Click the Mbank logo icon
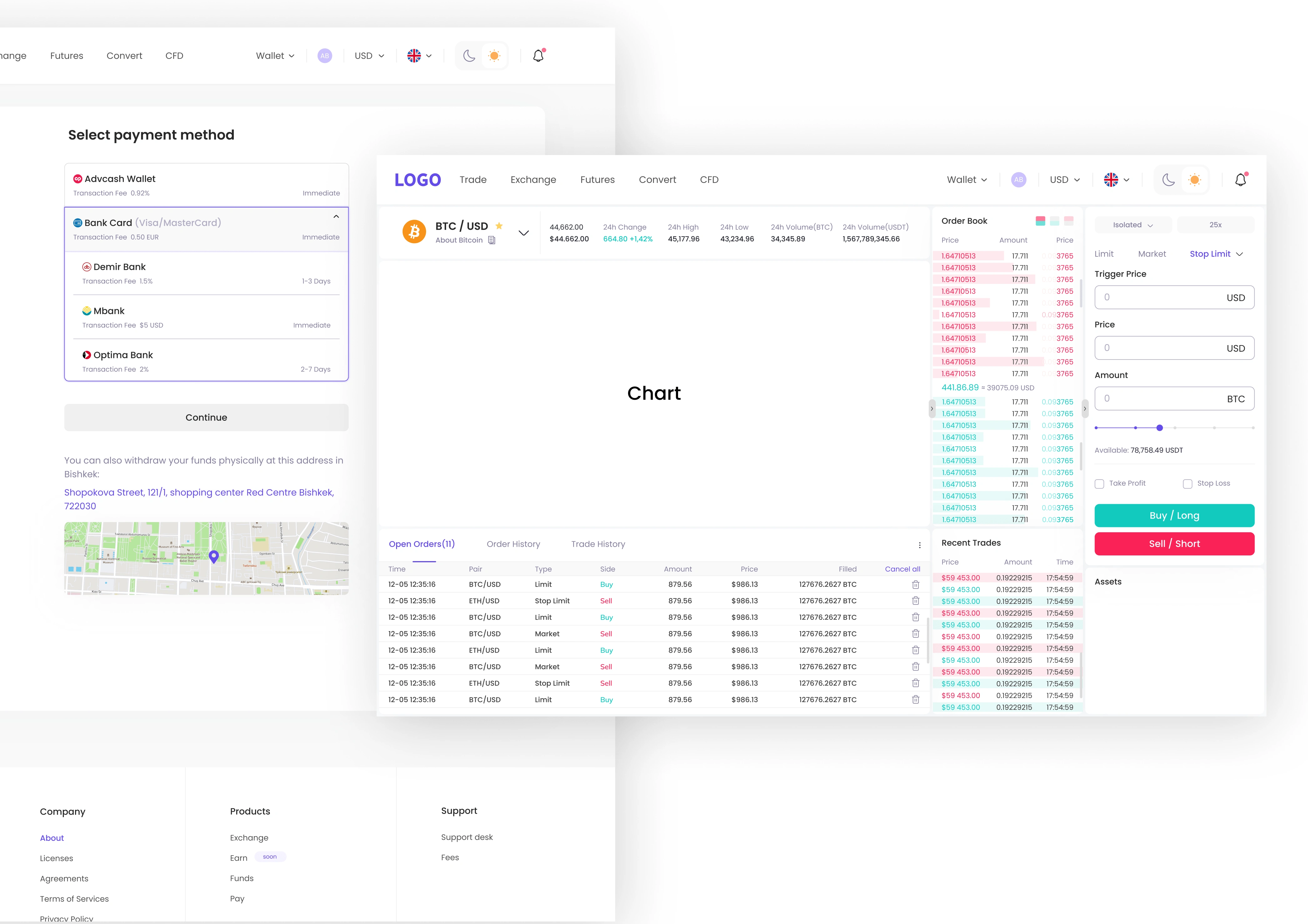 [x=87, y=311]
